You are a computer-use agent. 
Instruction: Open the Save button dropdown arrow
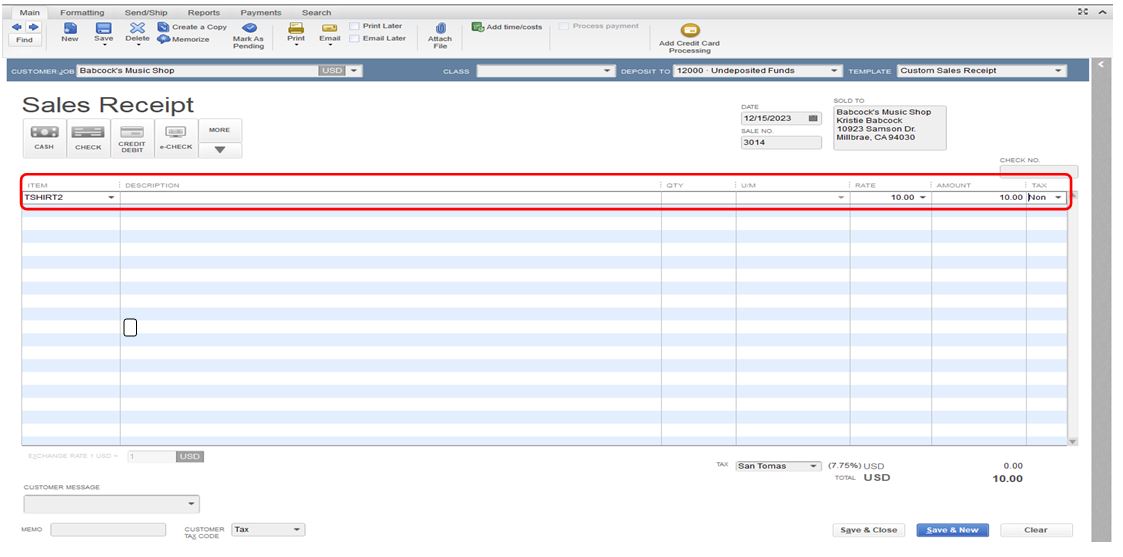point(104,44)
